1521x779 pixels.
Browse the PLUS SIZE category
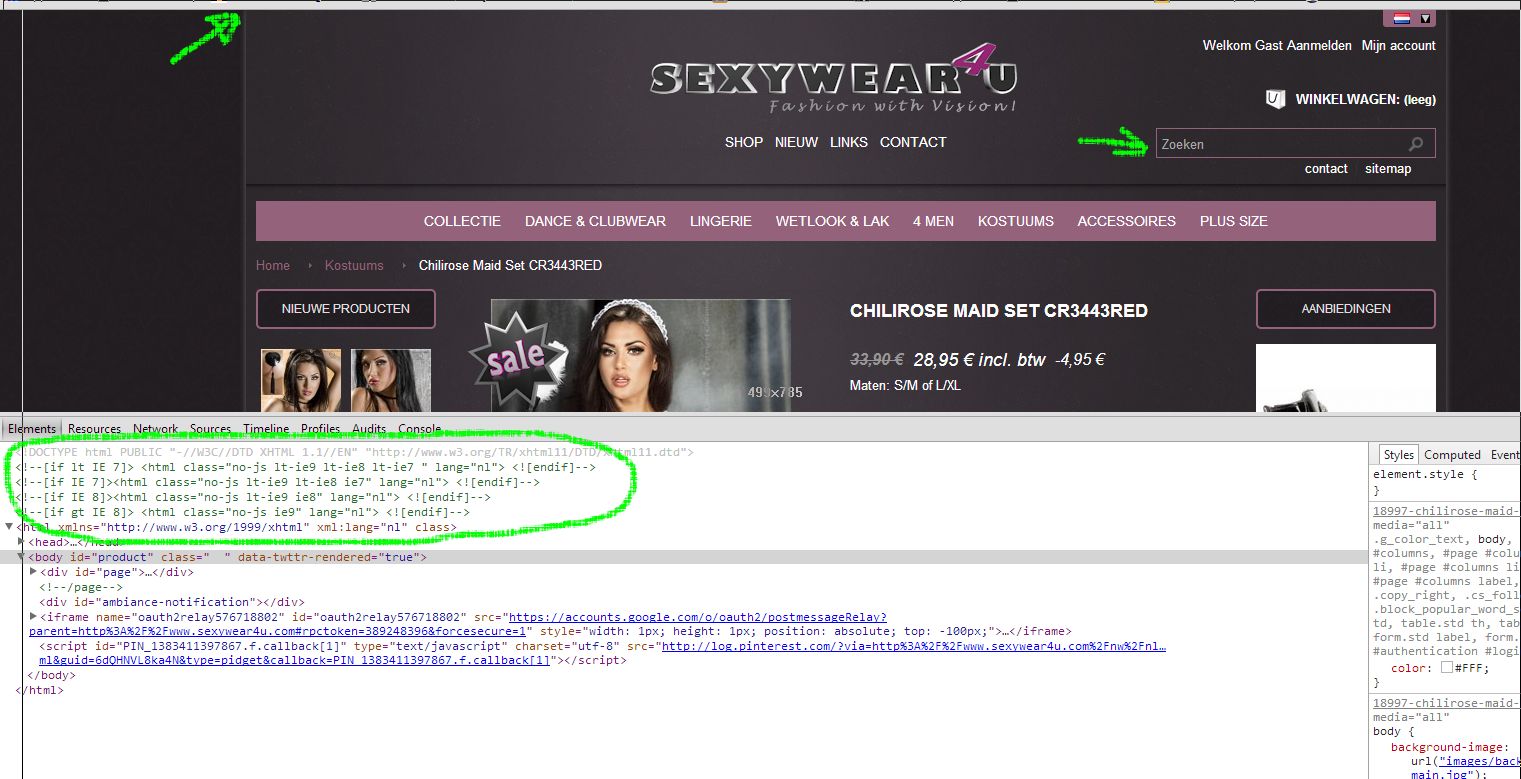[1234, 221]
